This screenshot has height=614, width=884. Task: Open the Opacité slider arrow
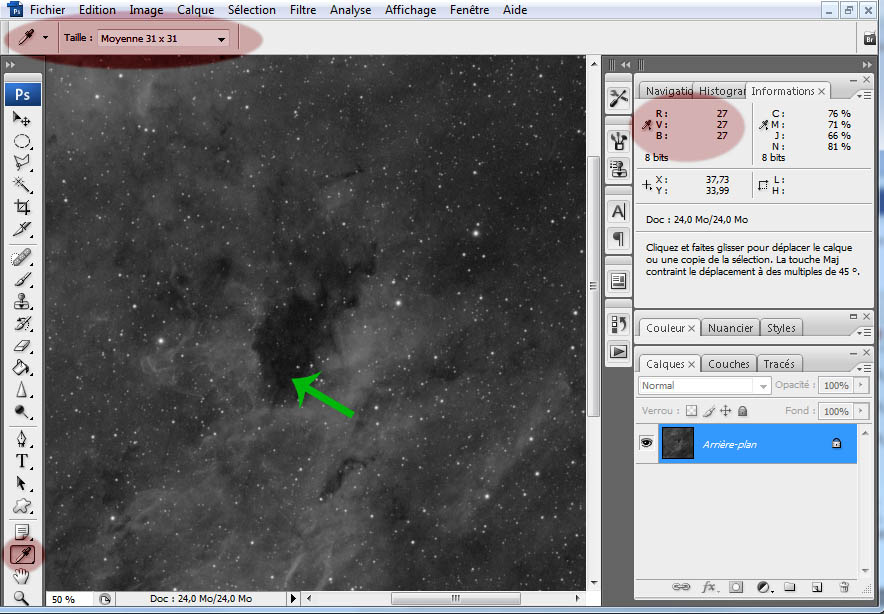coord(861,385)
